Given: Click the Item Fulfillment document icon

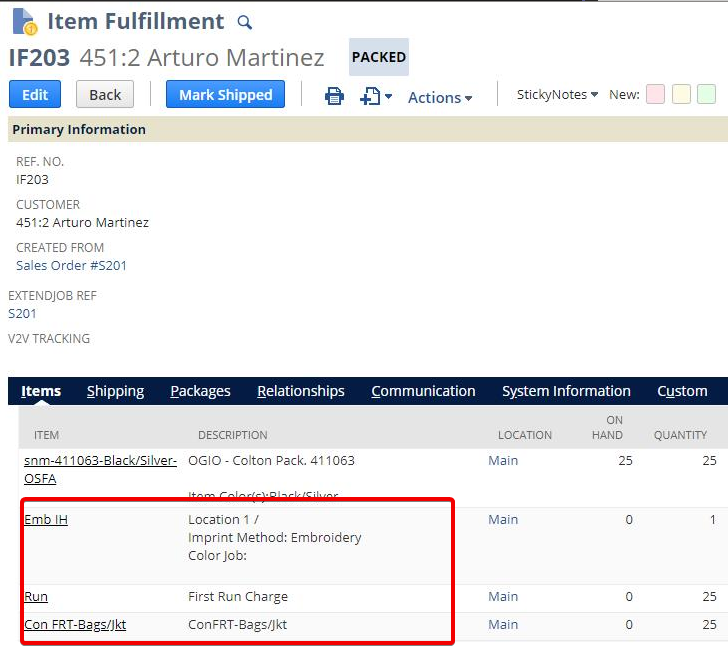Looking at the screenshot, I should point(25,21).
